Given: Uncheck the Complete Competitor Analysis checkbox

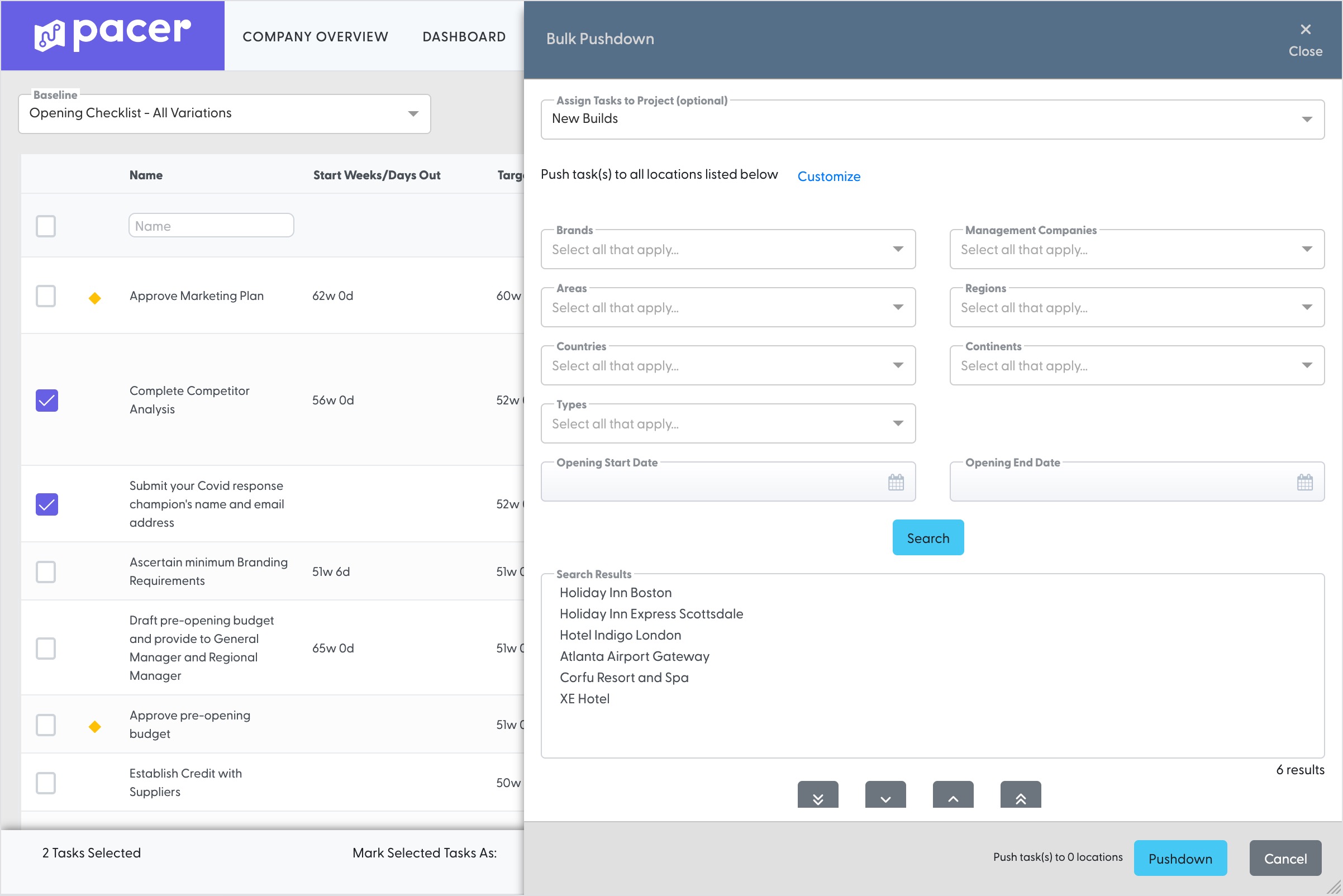Looking at the screenshot, I should pyautogui.click(x=47, y=400).
